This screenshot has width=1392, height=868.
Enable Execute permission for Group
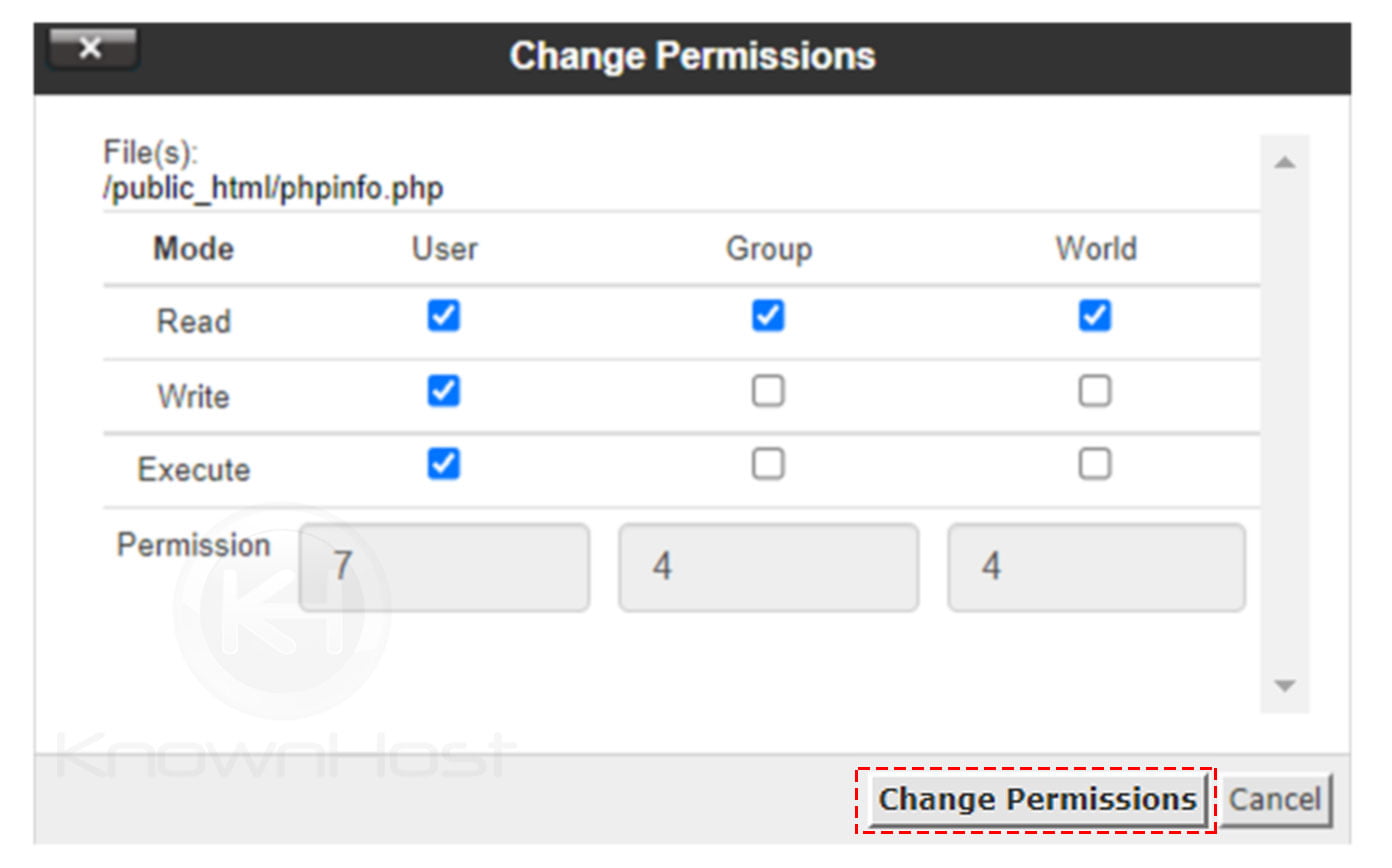[768, 463]
